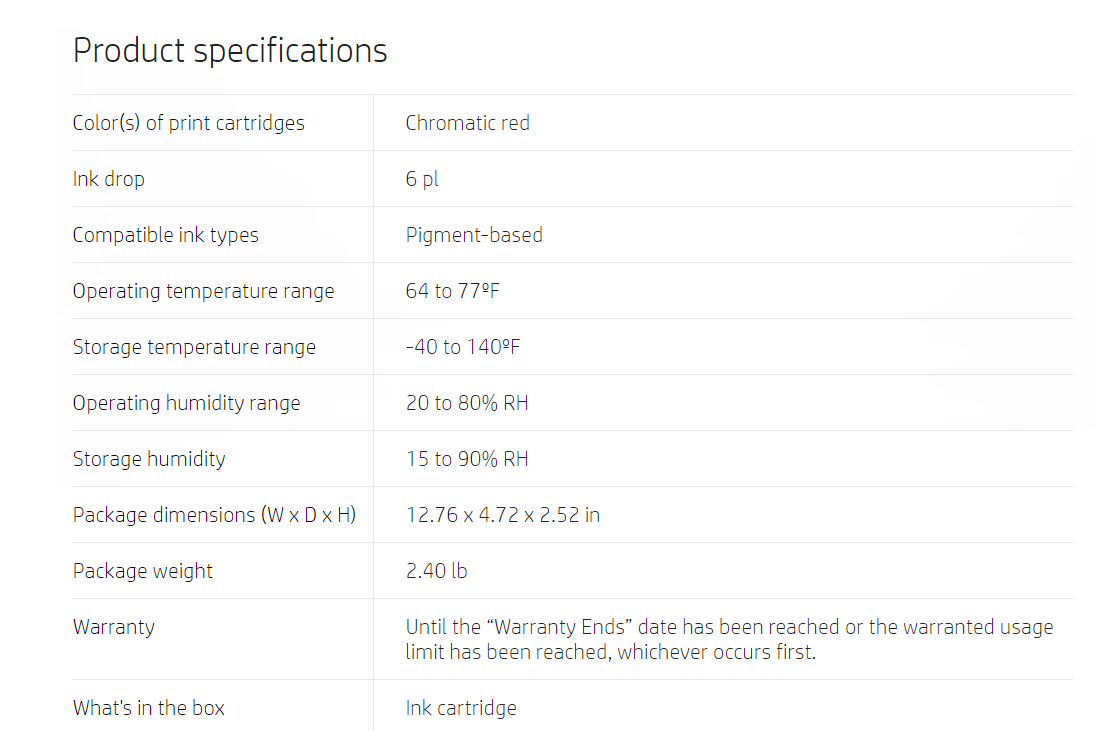Click the 6 pl ink drop value
The width and height of the screenshot is (1097, 731).
pos(422,179)
